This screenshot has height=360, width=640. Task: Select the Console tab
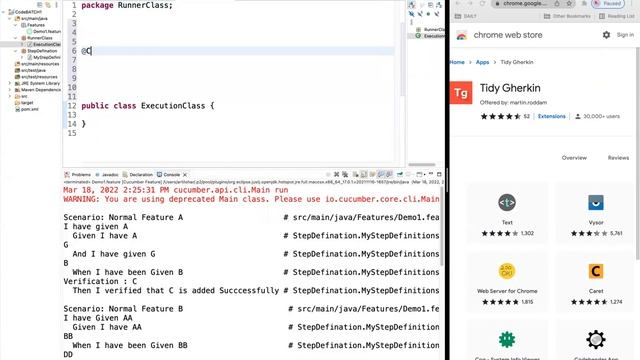coord(169,175)
